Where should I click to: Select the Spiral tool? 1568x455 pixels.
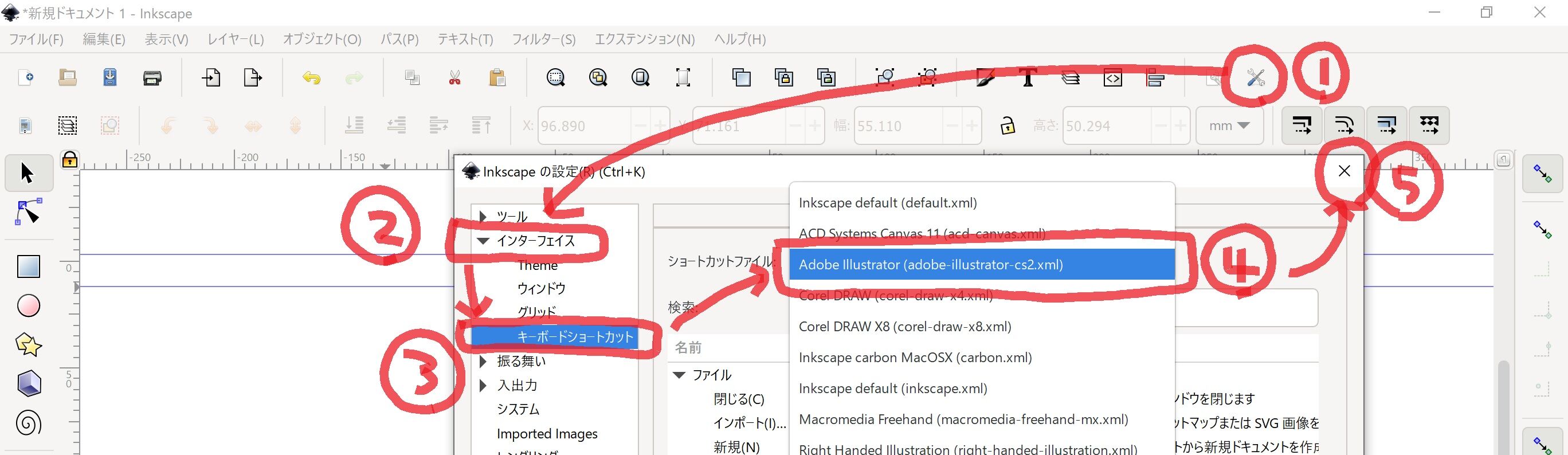(28, 423)
